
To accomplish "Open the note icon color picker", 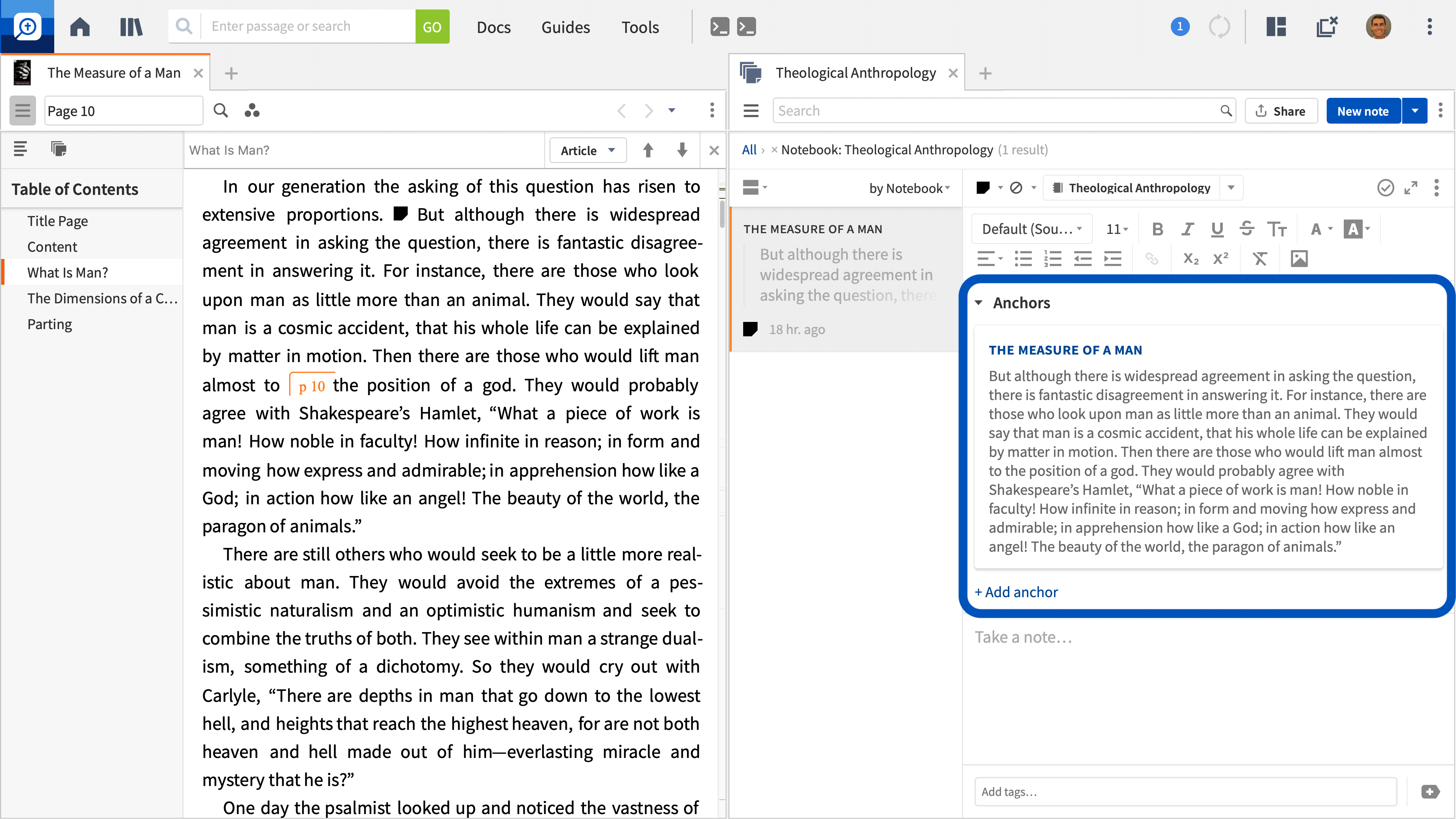I will coord(989,188).
